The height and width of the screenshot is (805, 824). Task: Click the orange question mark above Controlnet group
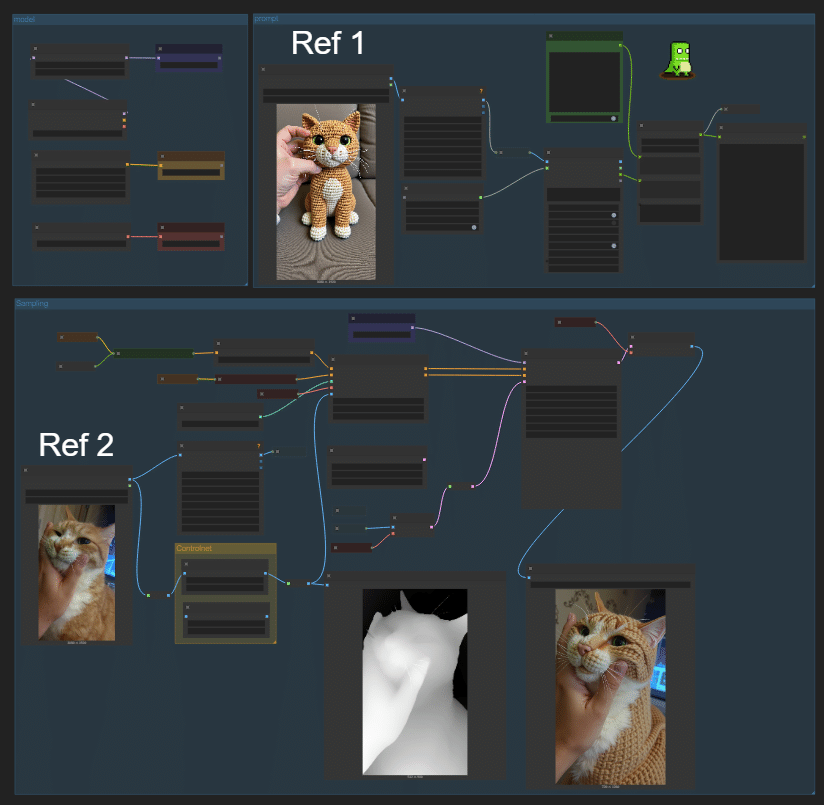coord(259,446)
